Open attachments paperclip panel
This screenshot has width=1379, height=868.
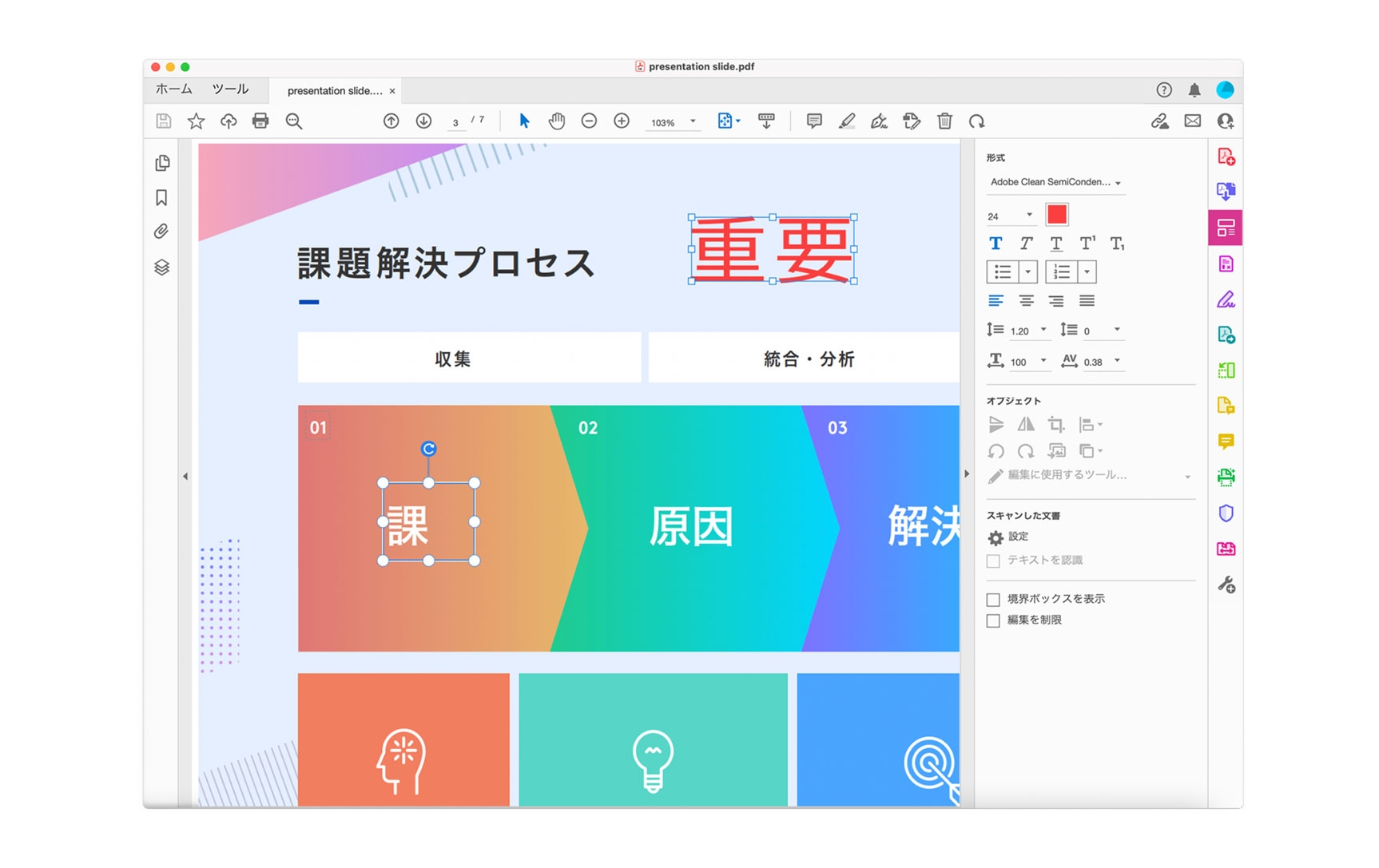pyautogui.click(x=161, y=232)
